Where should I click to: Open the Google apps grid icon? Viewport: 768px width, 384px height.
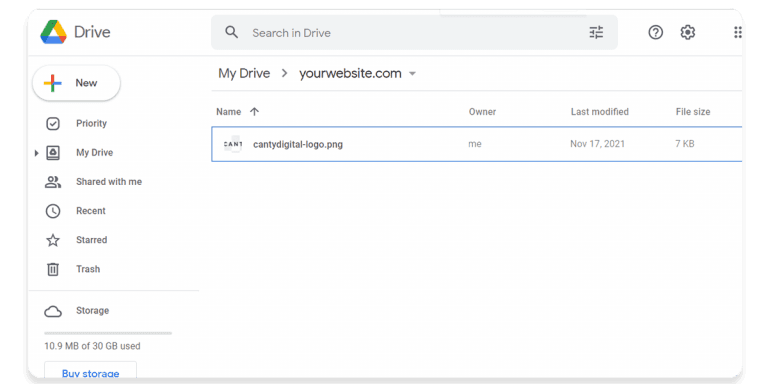[738, 32]
